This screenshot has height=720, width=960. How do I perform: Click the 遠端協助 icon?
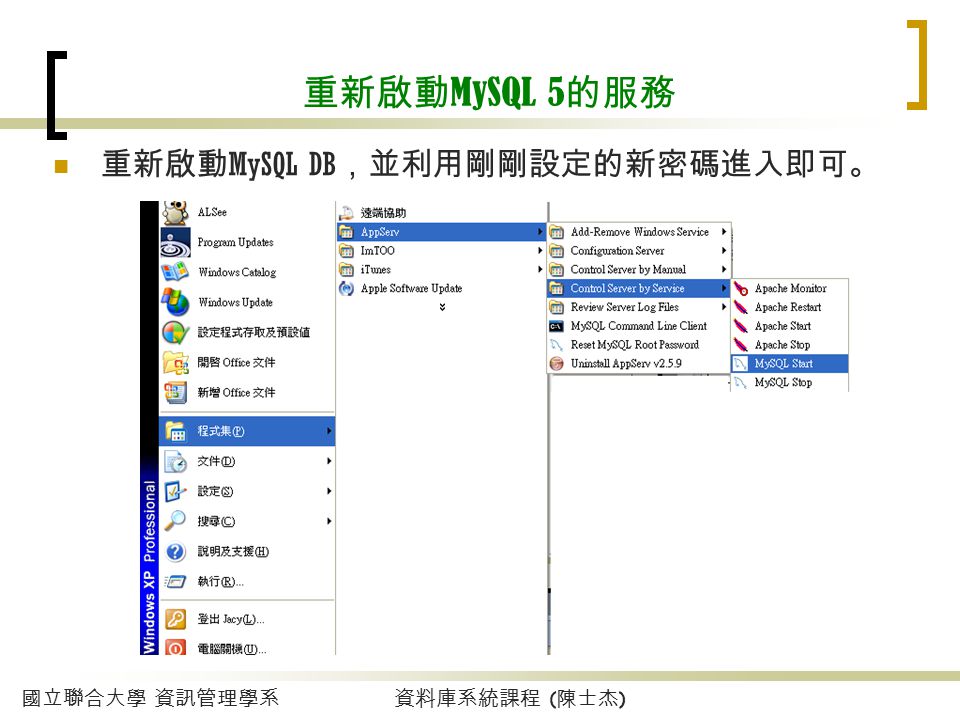coord(347,213)
